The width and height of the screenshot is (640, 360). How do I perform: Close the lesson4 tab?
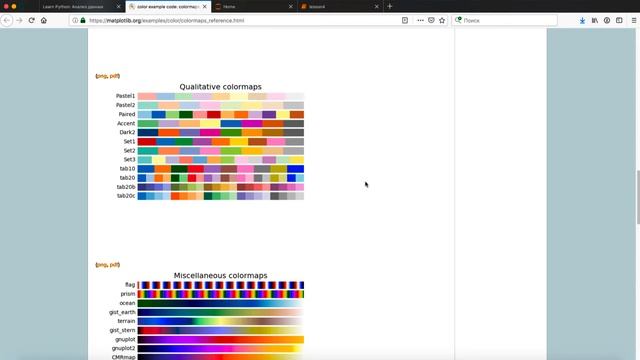tap(376, 7)
